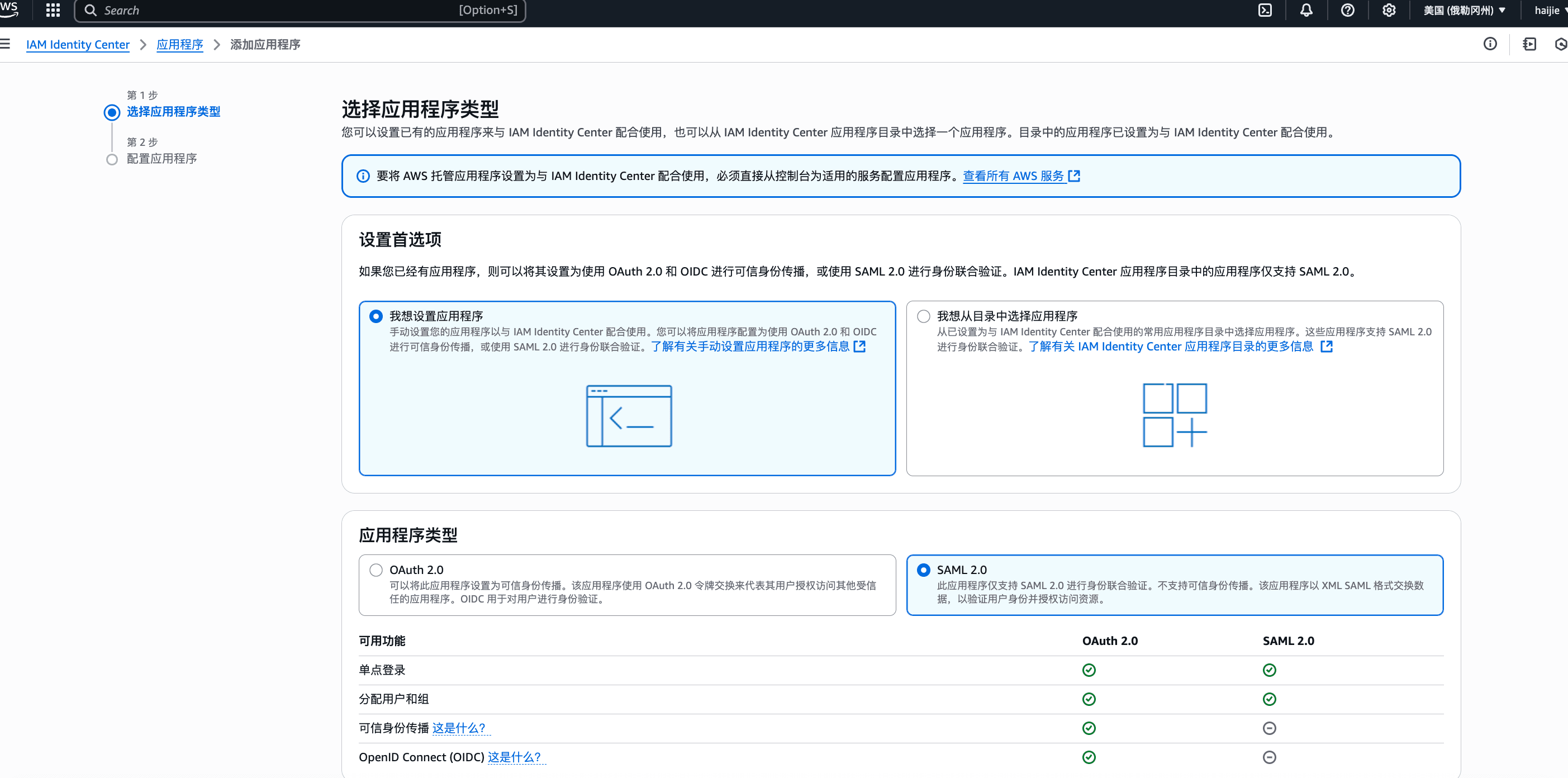Open 了解有关手动设置应用程序的更多信息 link
Screen dimensions: 1568x778
[750, 347]
